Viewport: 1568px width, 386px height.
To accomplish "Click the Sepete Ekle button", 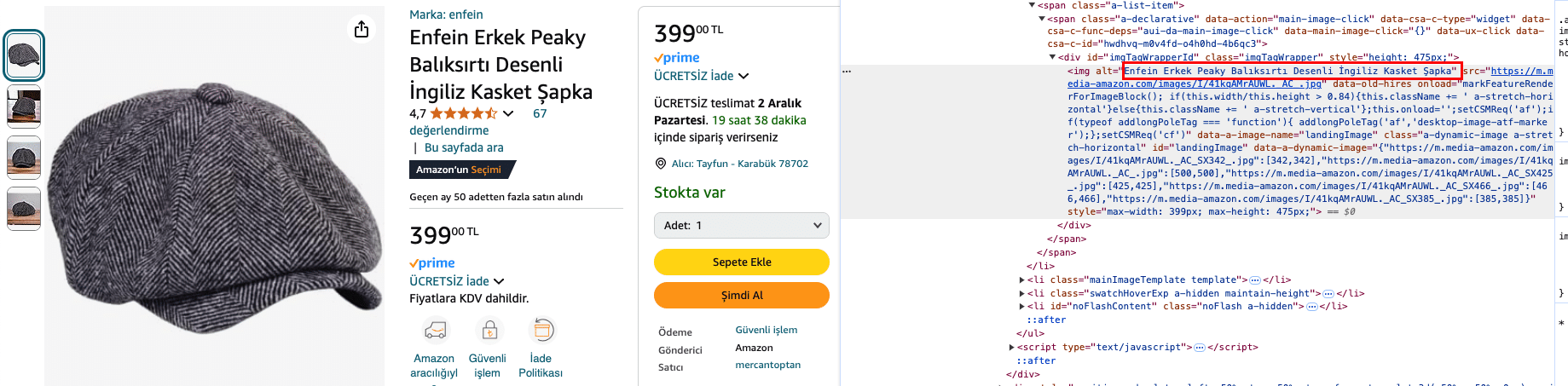I will click(742, 262).
